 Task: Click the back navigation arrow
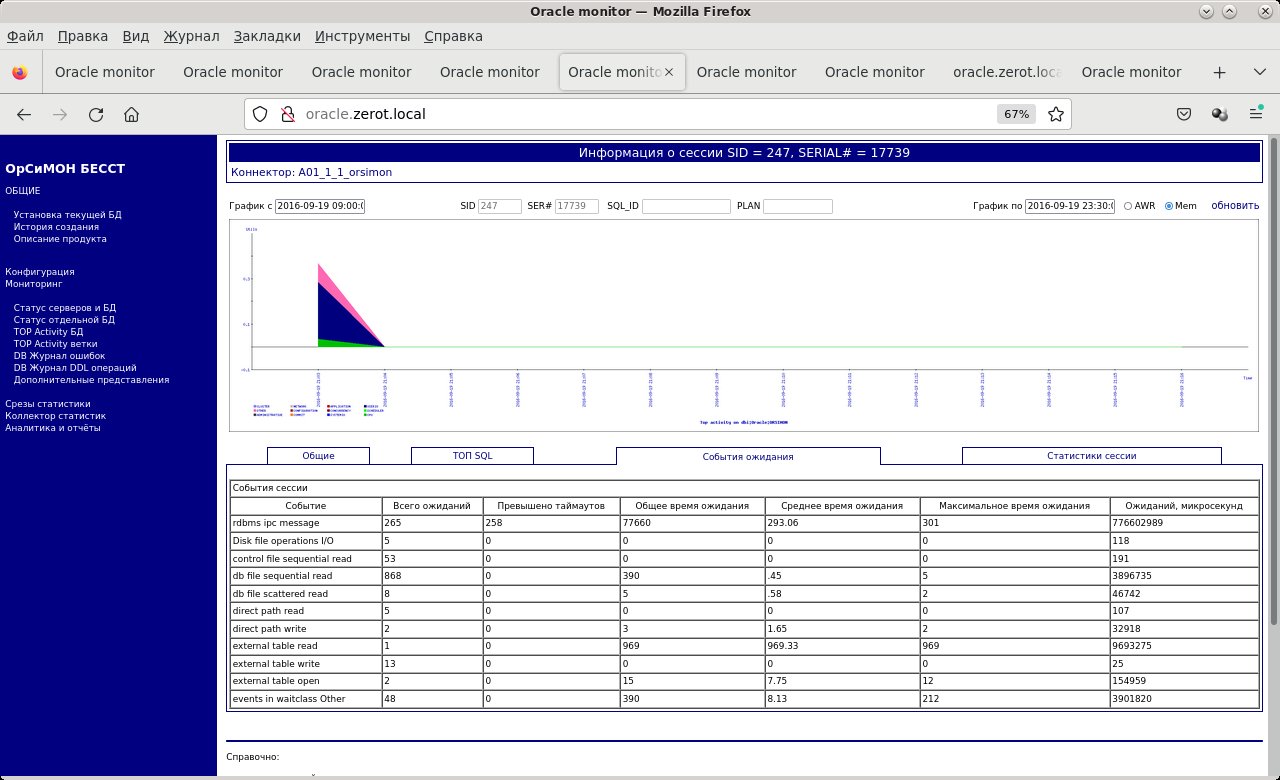point(24,114)
